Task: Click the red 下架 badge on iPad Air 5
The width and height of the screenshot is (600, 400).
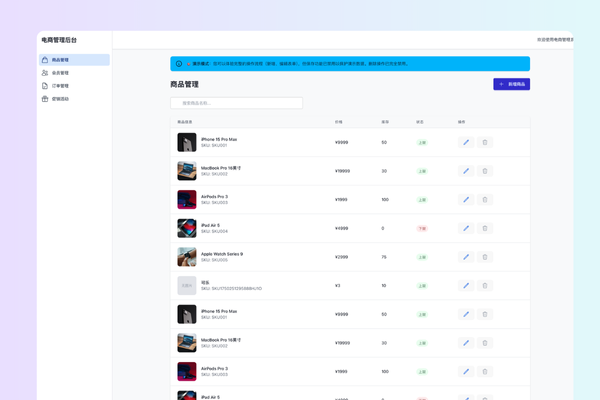Action: (422, 229)
